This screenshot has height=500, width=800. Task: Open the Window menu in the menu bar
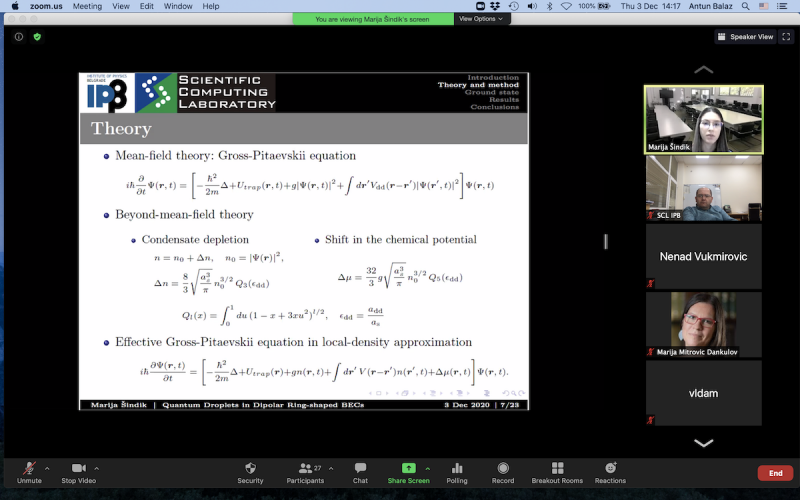177,6
